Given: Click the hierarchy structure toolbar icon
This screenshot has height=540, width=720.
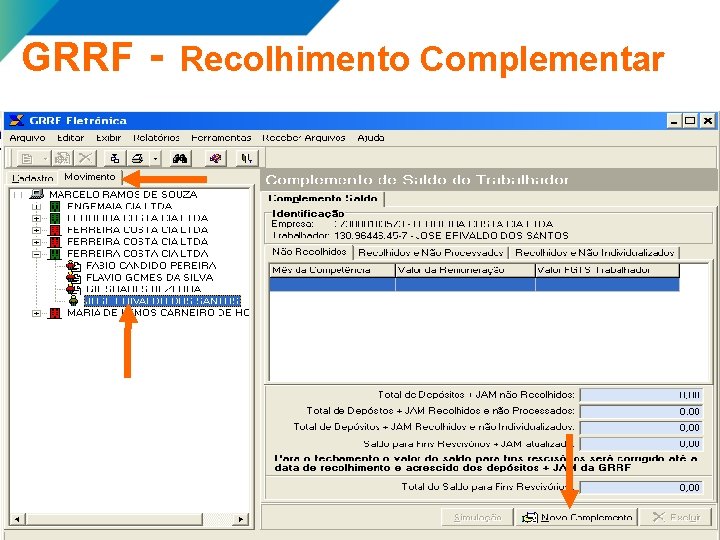Looking at the screenshot, I should (x=115, y=159).
